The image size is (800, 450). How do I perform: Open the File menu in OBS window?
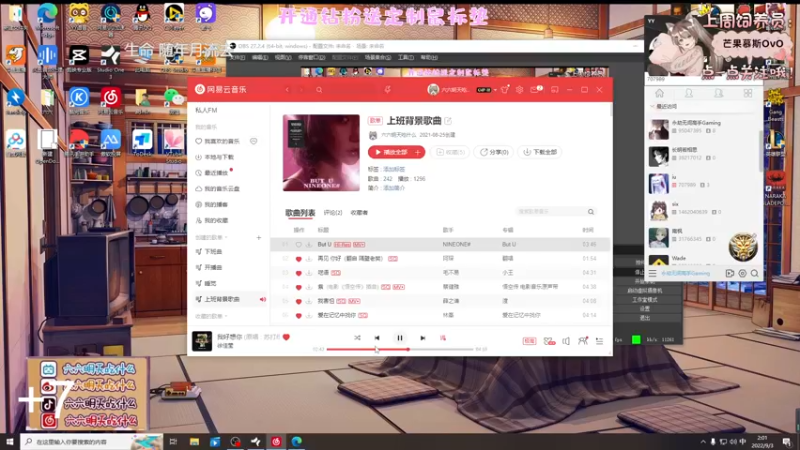(x=237, y=58)
